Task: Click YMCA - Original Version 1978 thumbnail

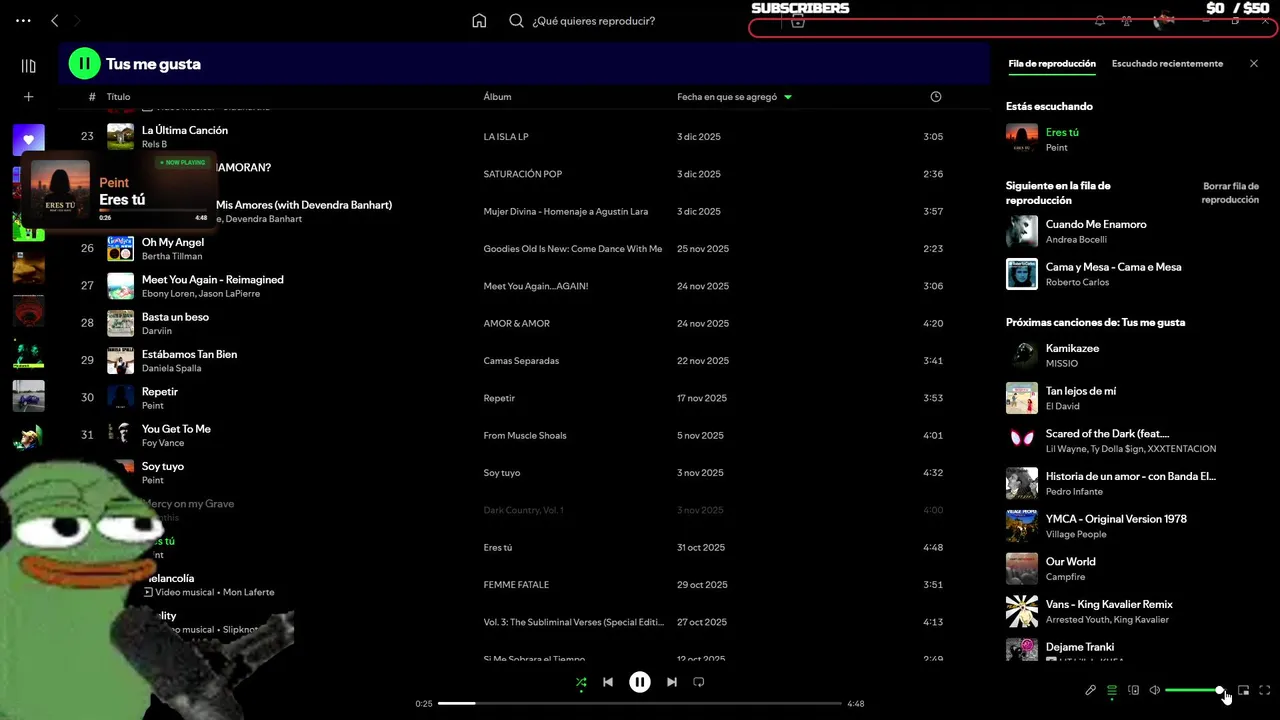Action: pyautogui.click(x=1022, y=526)
